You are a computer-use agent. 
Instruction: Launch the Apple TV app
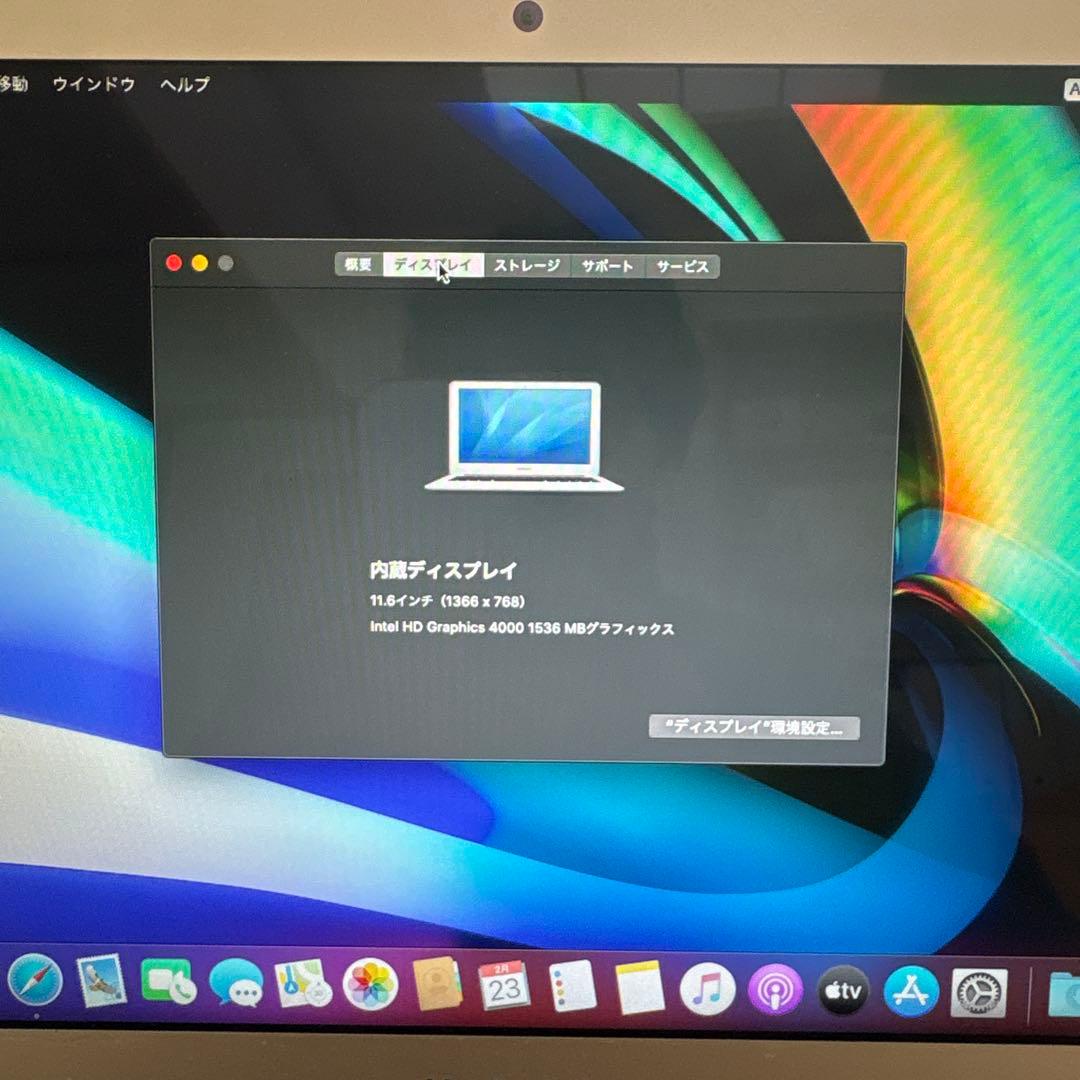pyautogui.click(x=843, y=988)
